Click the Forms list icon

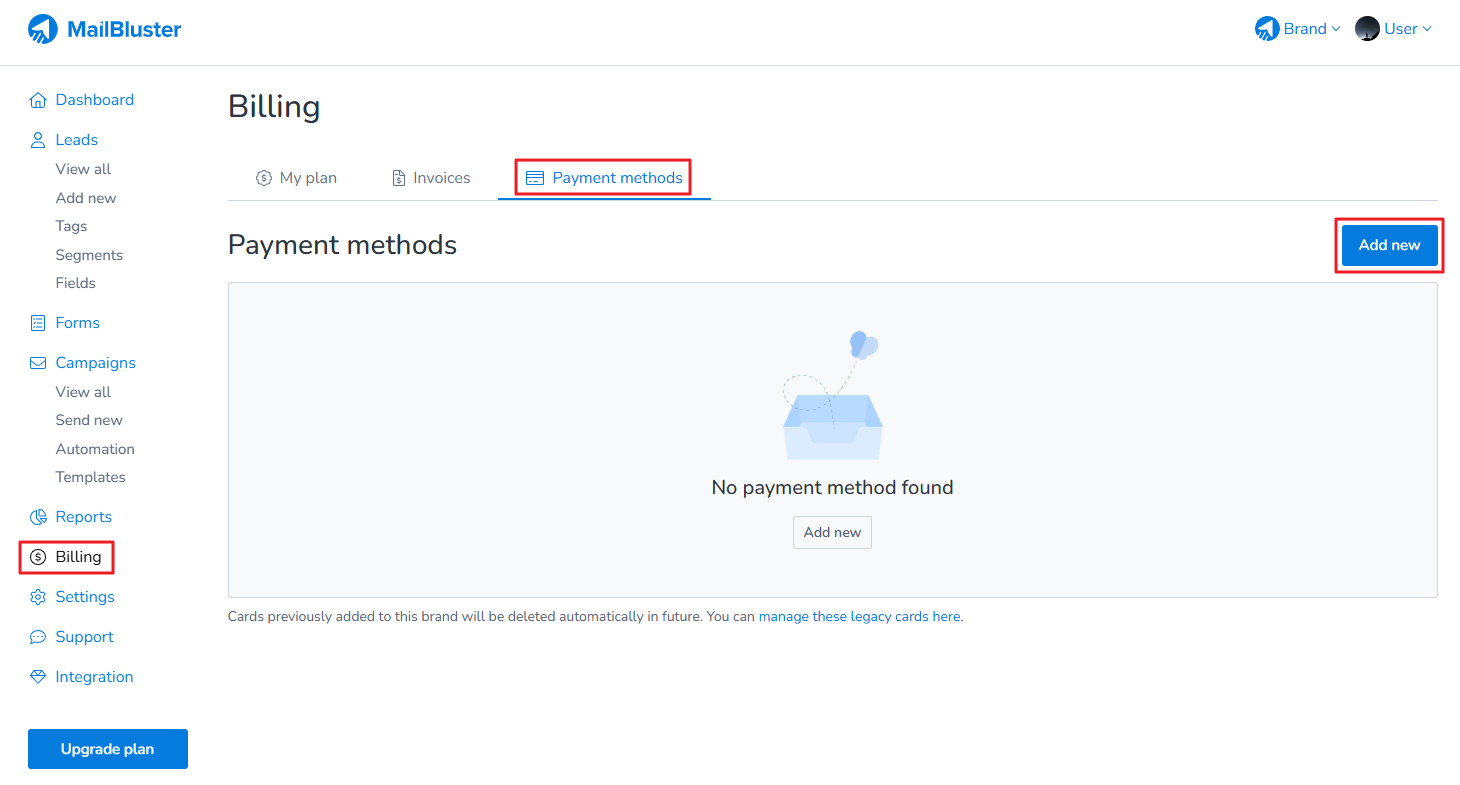(x=38, y=323)
